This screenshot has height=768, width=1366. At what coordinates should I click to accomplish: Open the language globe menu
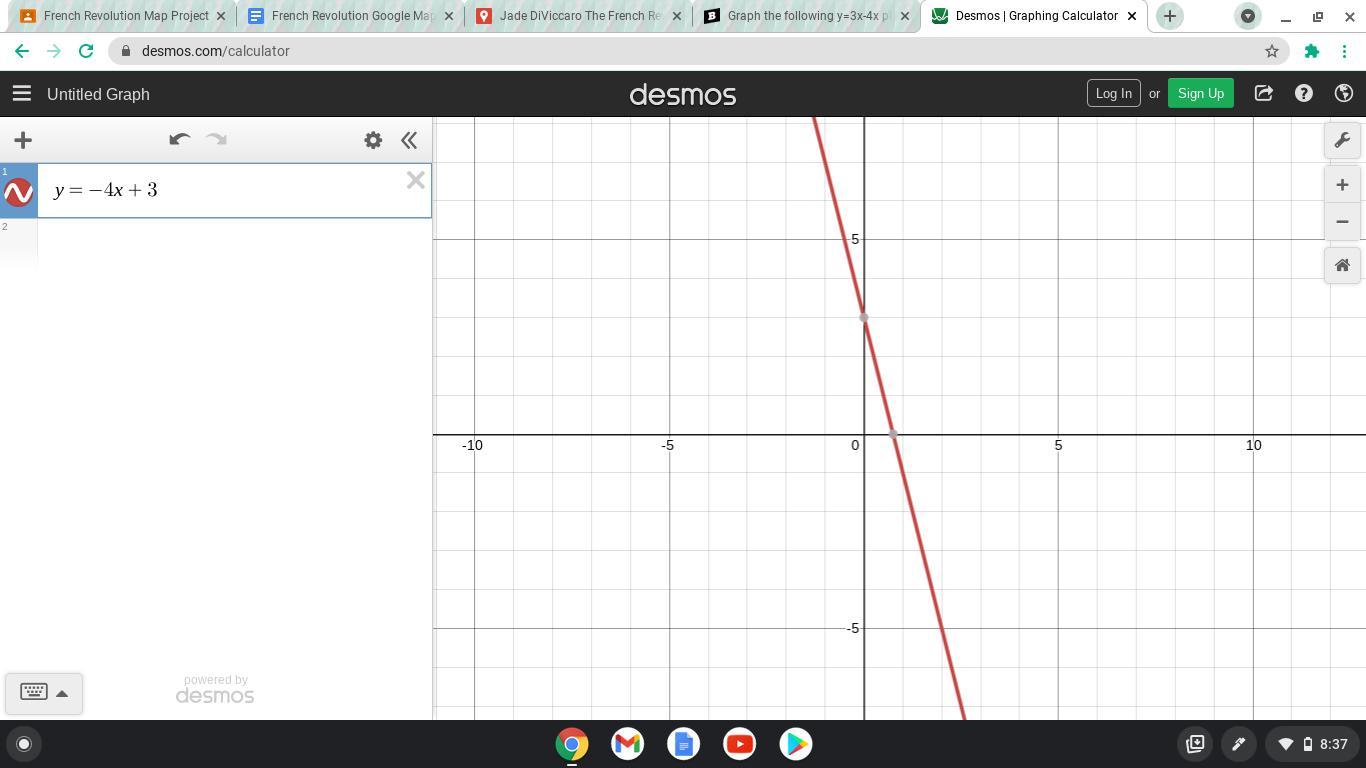coord(1344,93)
